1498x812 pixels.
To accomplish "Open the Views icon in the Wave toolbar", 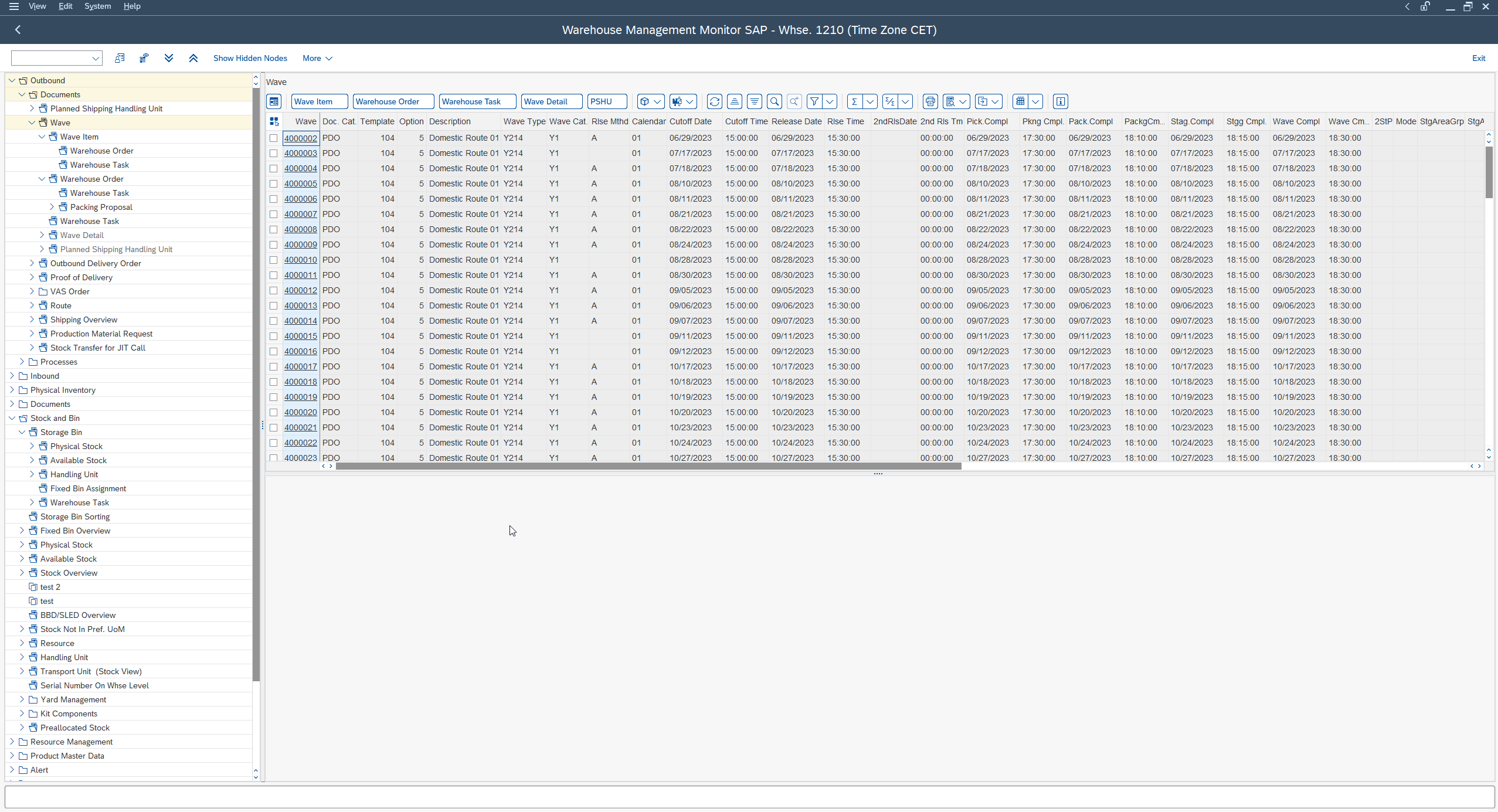I will [950, 101].
